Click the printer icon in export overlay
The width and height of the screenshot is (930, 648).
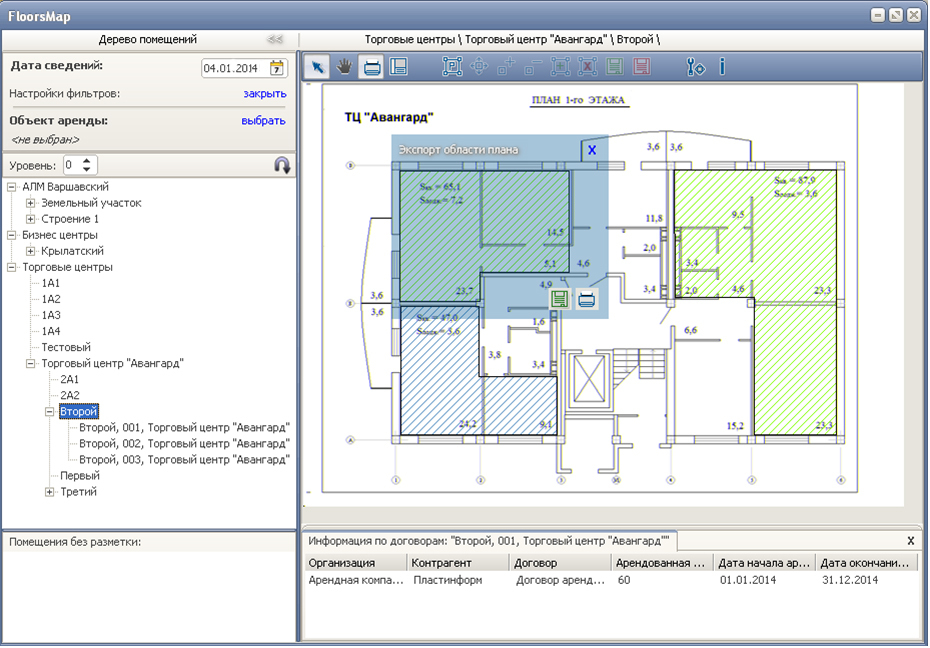click(586, 298)
